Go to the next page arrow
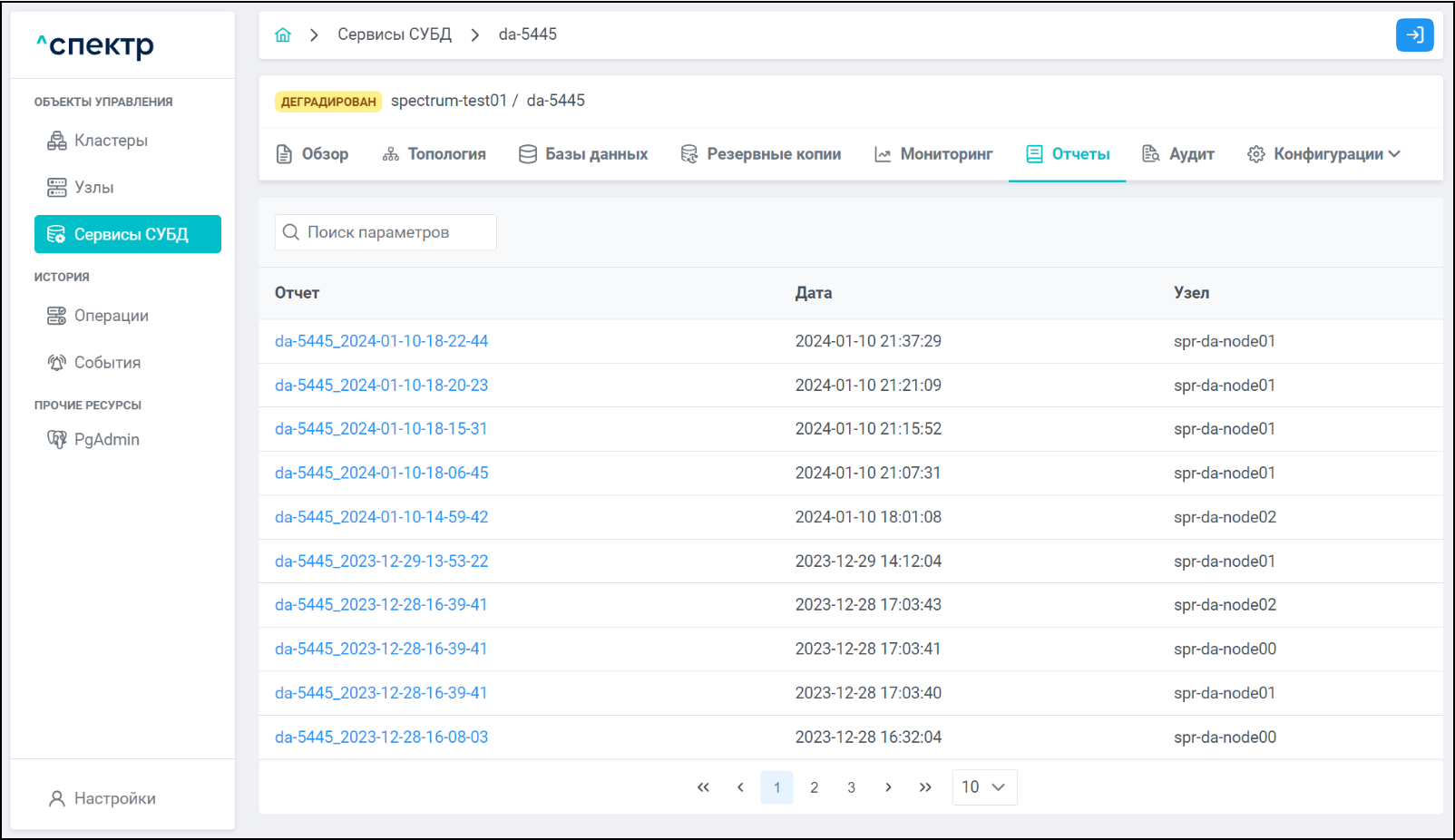The image size is (1455, 840). pyautogui.click(x=888, y=787)
